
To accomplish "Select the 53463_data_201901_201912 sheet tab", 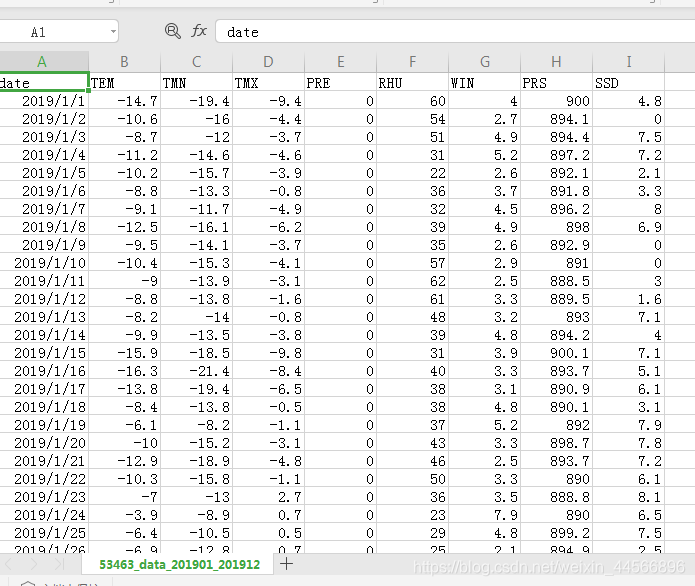I will pyautogui.click(x=179, y=564).
